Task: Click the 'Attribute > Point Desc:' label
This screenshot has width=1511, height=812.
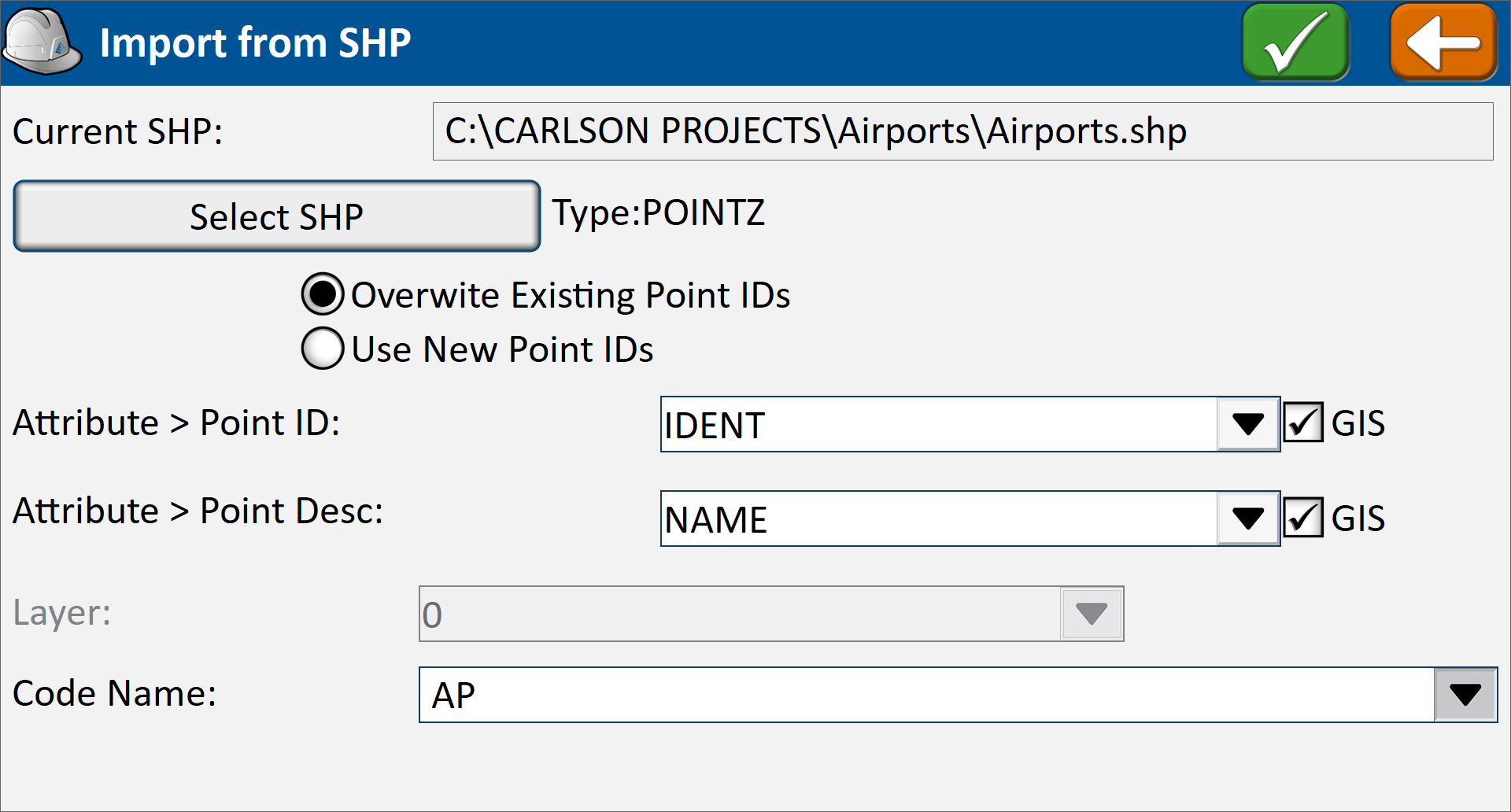Action: pyautogui.click(x=198, y=511)
